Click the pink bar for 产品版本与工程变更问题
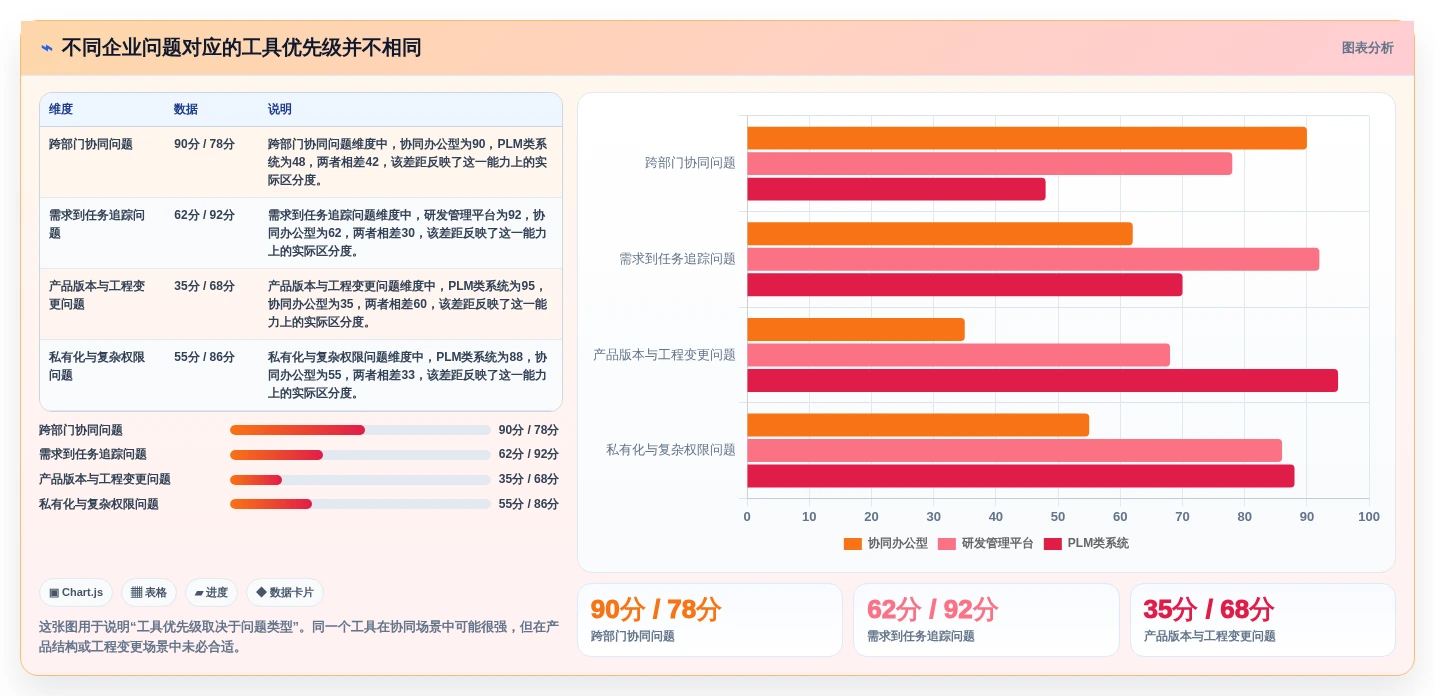 (958, 355)
